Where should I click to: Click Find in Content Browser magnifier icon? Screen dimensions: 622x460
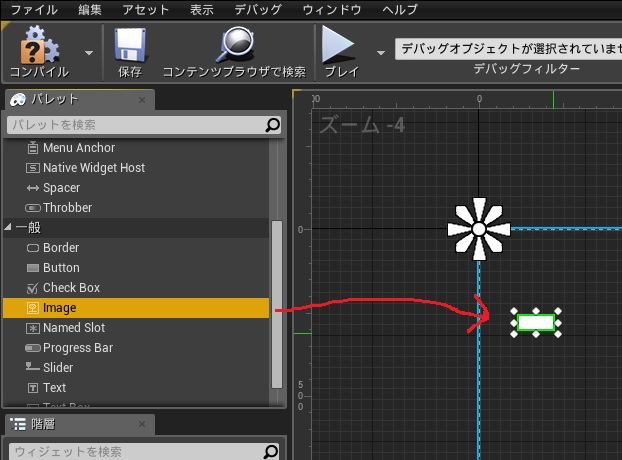(235, 44)
